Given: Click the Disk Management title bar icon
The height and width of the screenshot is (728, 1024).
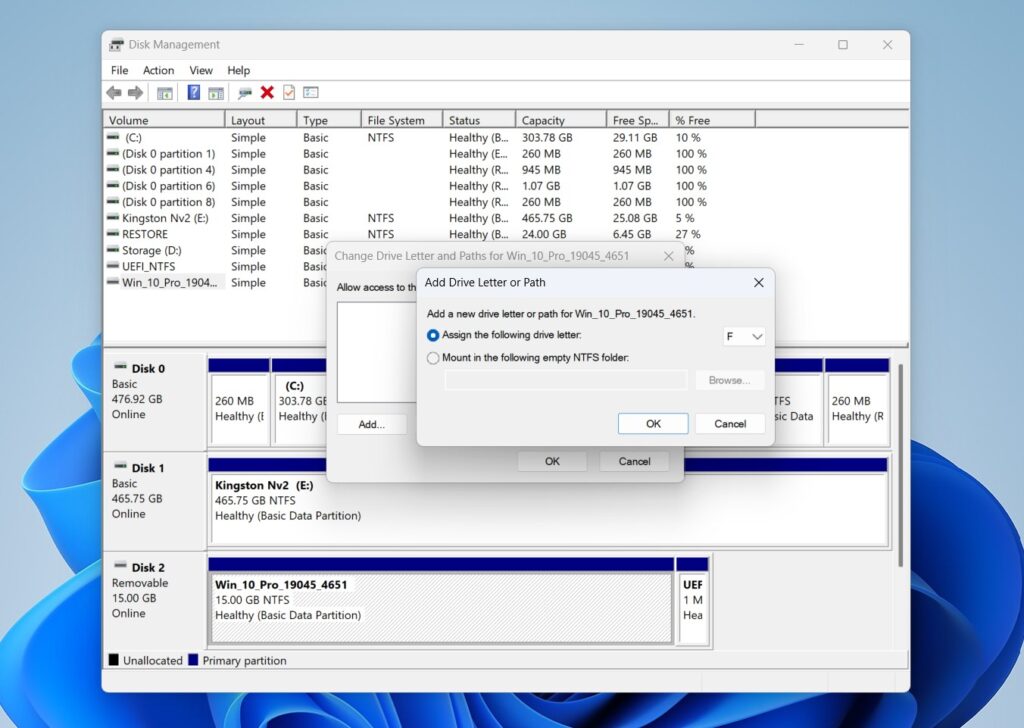Looking at the screenshot, I should tap(116, 45).
